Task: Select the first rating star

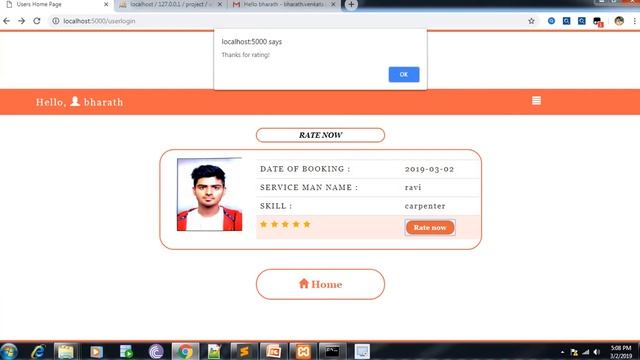Action: click(264, 224)
